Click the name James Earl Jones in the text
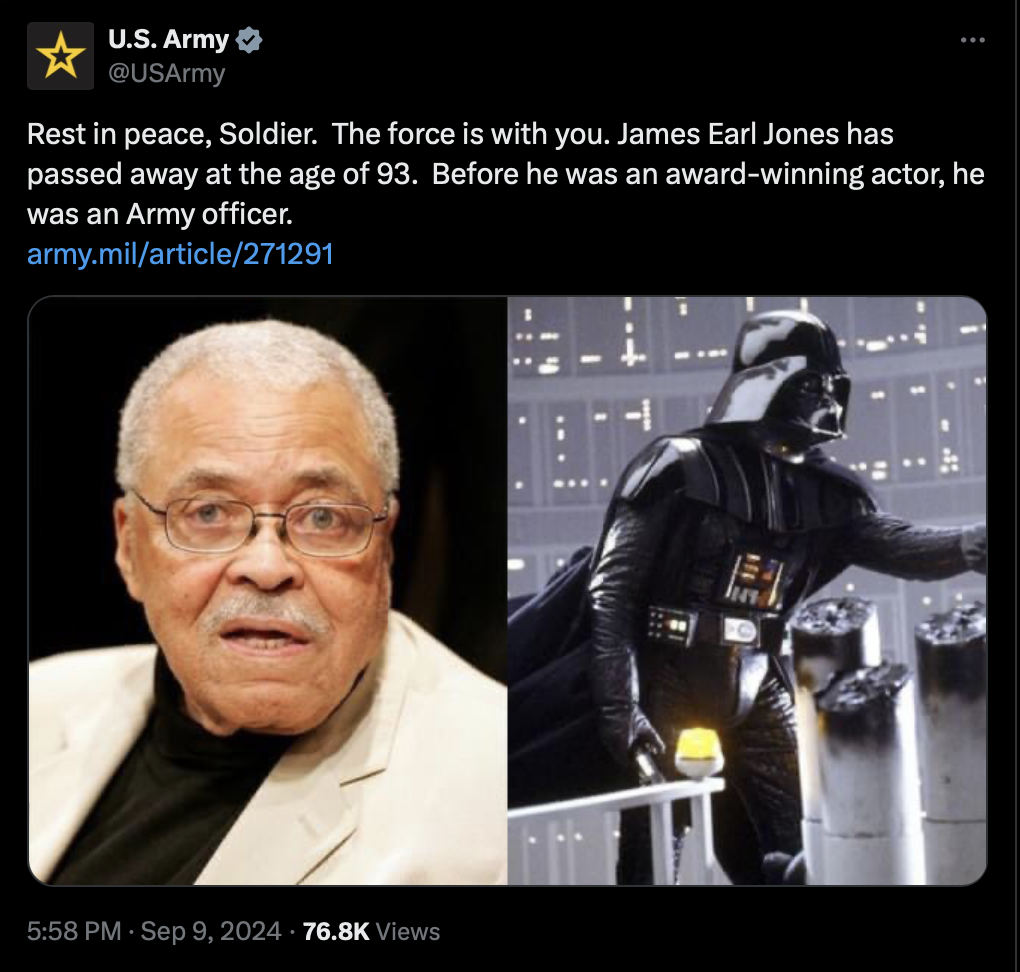The image size is (1020, 972). click(x=728, y=134)
